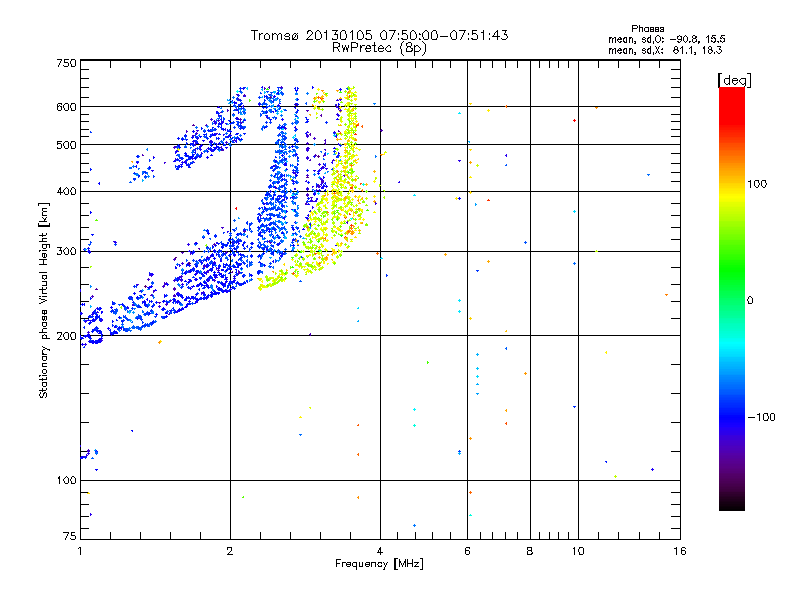Click the 'Frequency [MHz]' axis label
800x600 pixels.
click(379, 564)
